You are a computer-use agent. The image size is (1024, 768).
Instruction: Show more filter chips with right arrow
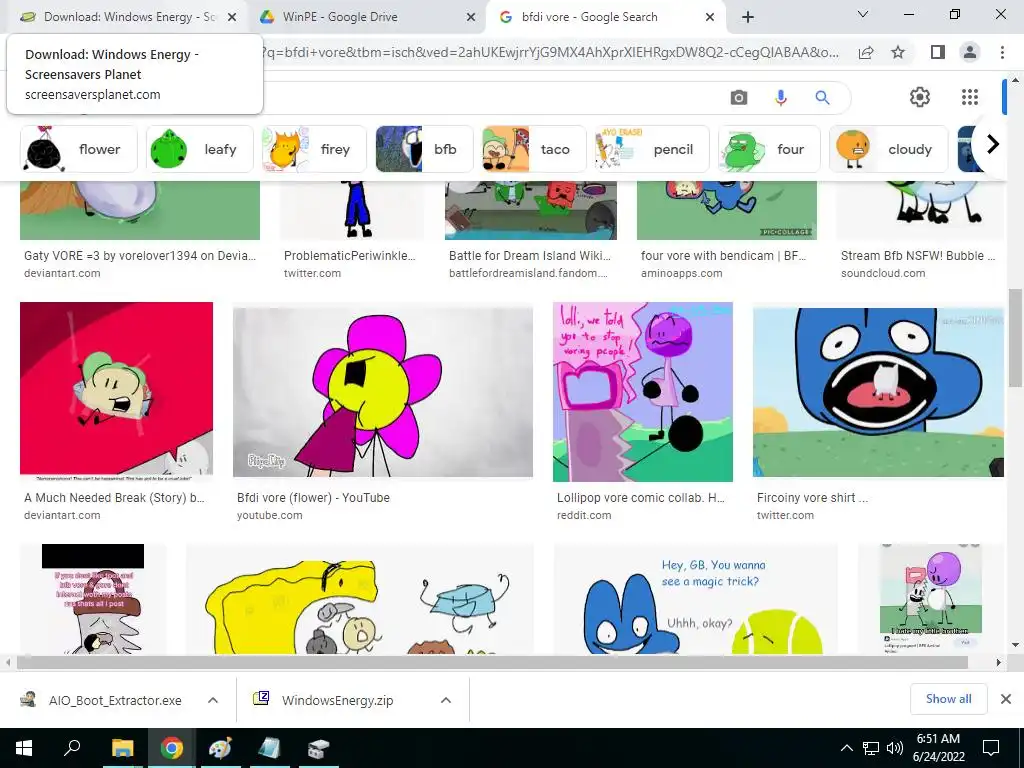tap(993, 144)
